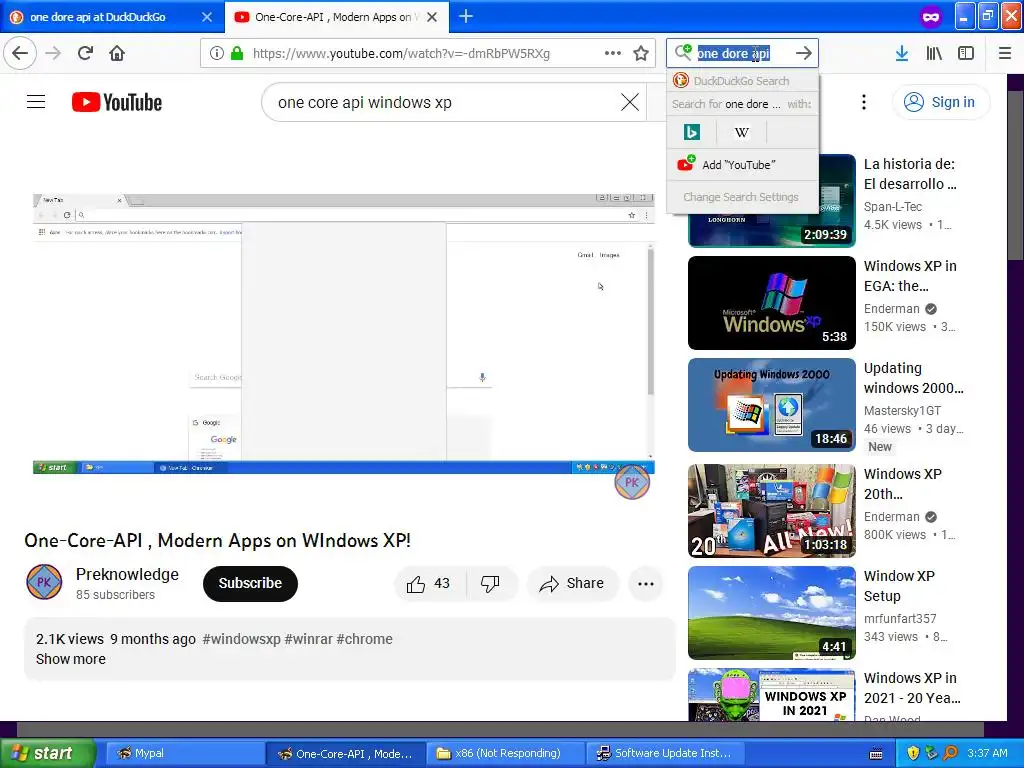Open Window XP Setup video thumbnail

click(771, 613)
